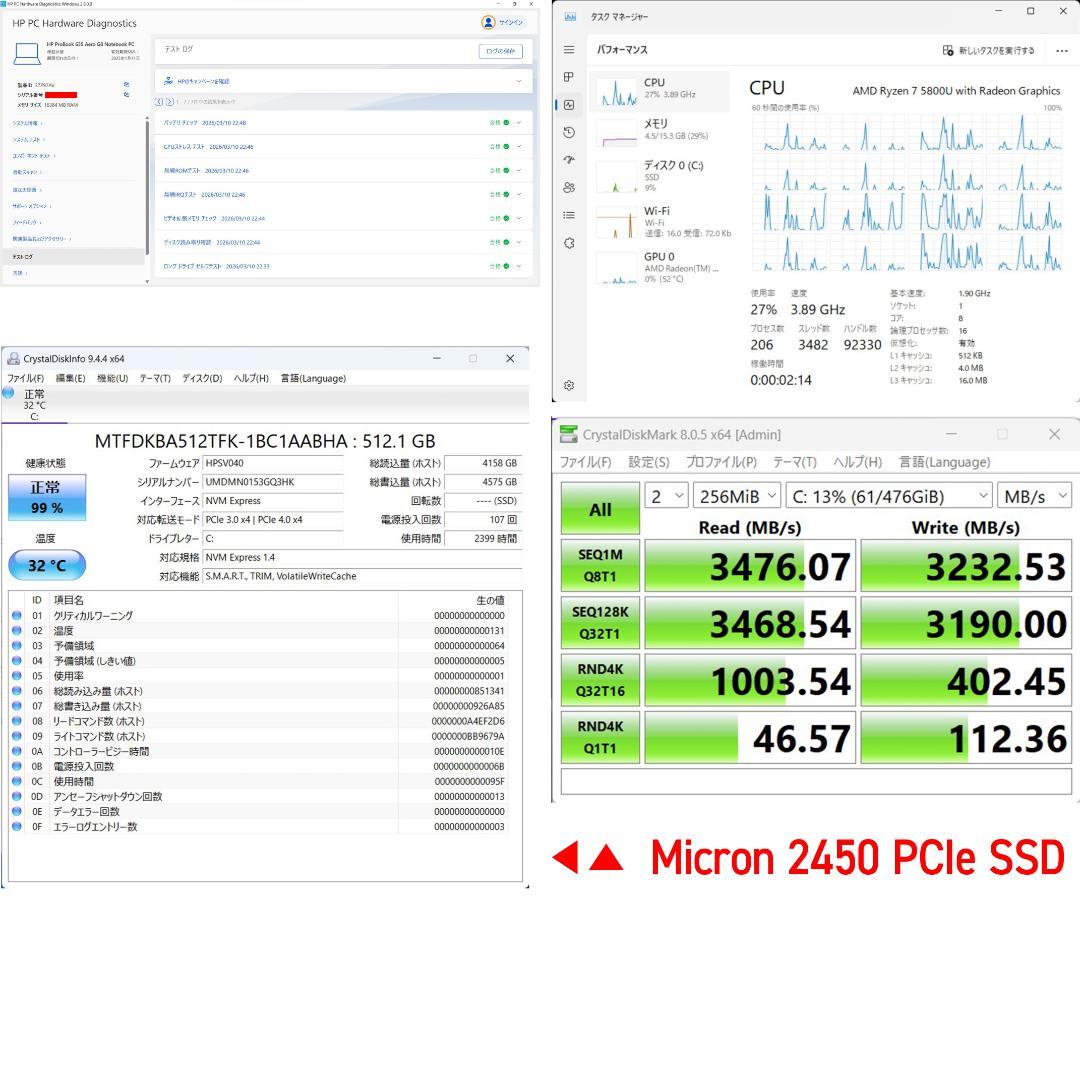1080x1080 pixels.
Task: Click CrystalDiskMark title bar app icon
Action: click(568, 434)
